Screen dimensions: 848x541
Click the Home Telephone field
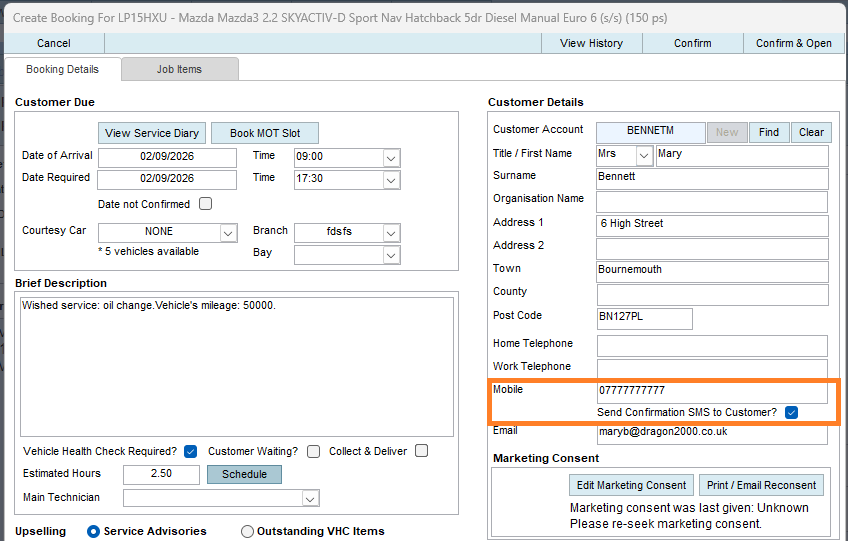(712, 346)
